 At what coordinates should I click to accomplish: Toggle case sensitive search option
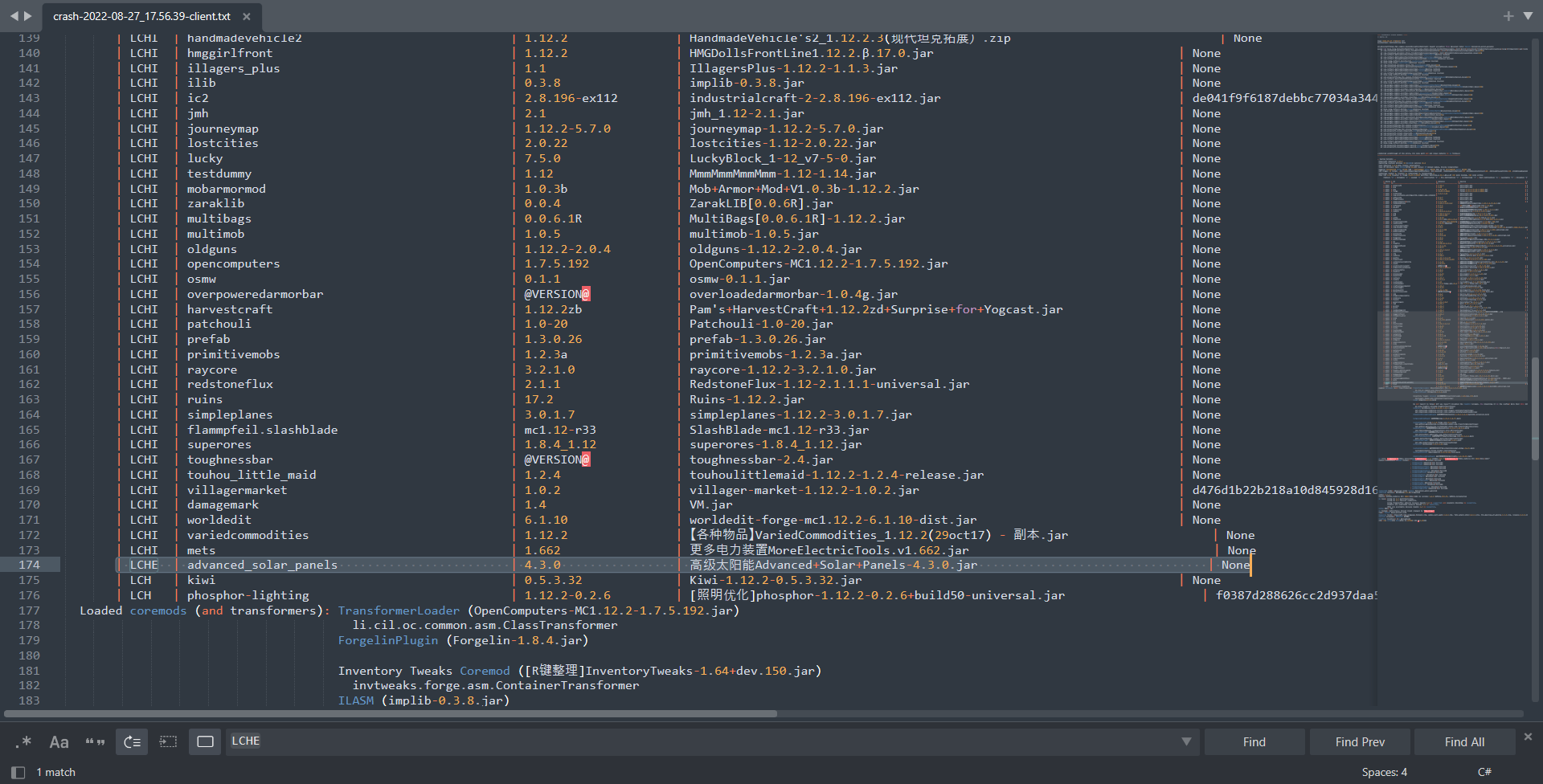tap(59, 741)
